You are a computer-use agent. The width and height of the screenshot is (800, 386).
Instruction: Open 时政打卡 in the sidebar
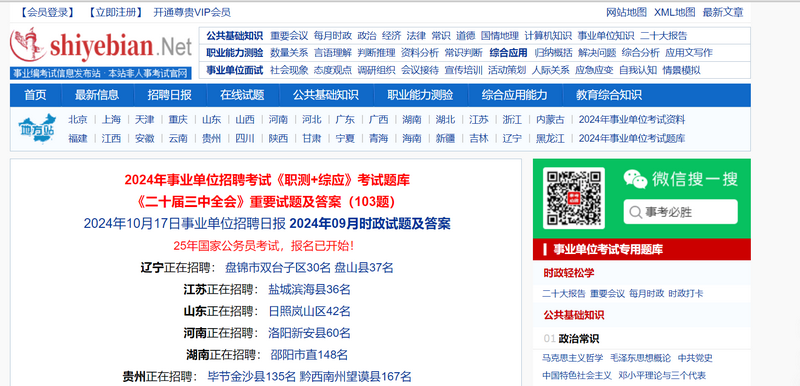[x=686, y=293]
